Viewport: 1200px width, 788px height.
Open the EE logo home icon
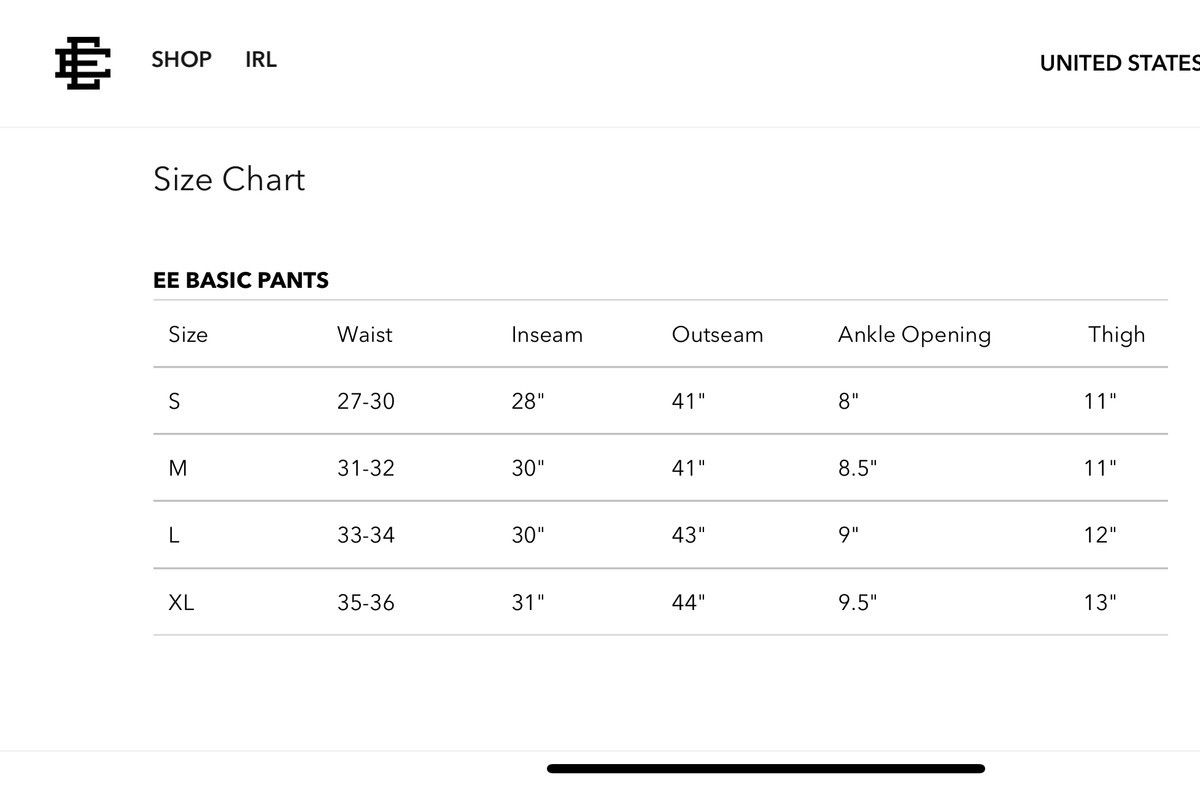click(82, 62)
